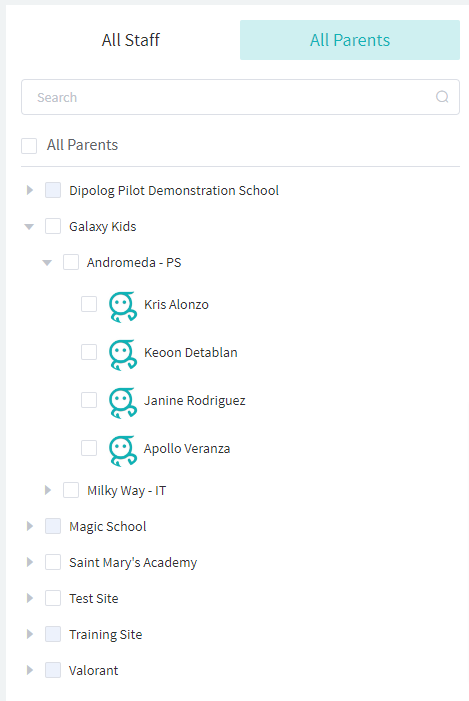469x701 pixels.
Task: Select the Andromeda - PS checkbox
Action: click(71, 262)
